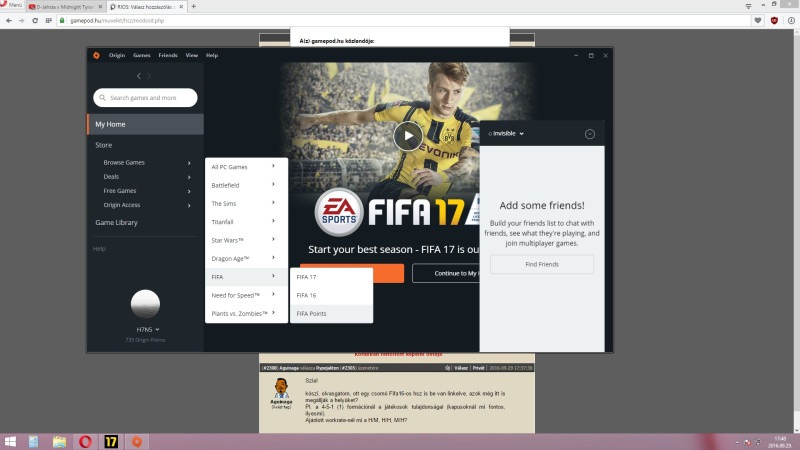Screen dimensions: 800x450
Task: Expand Plants vs. Zombies category
Action: (x=246, y=314)
